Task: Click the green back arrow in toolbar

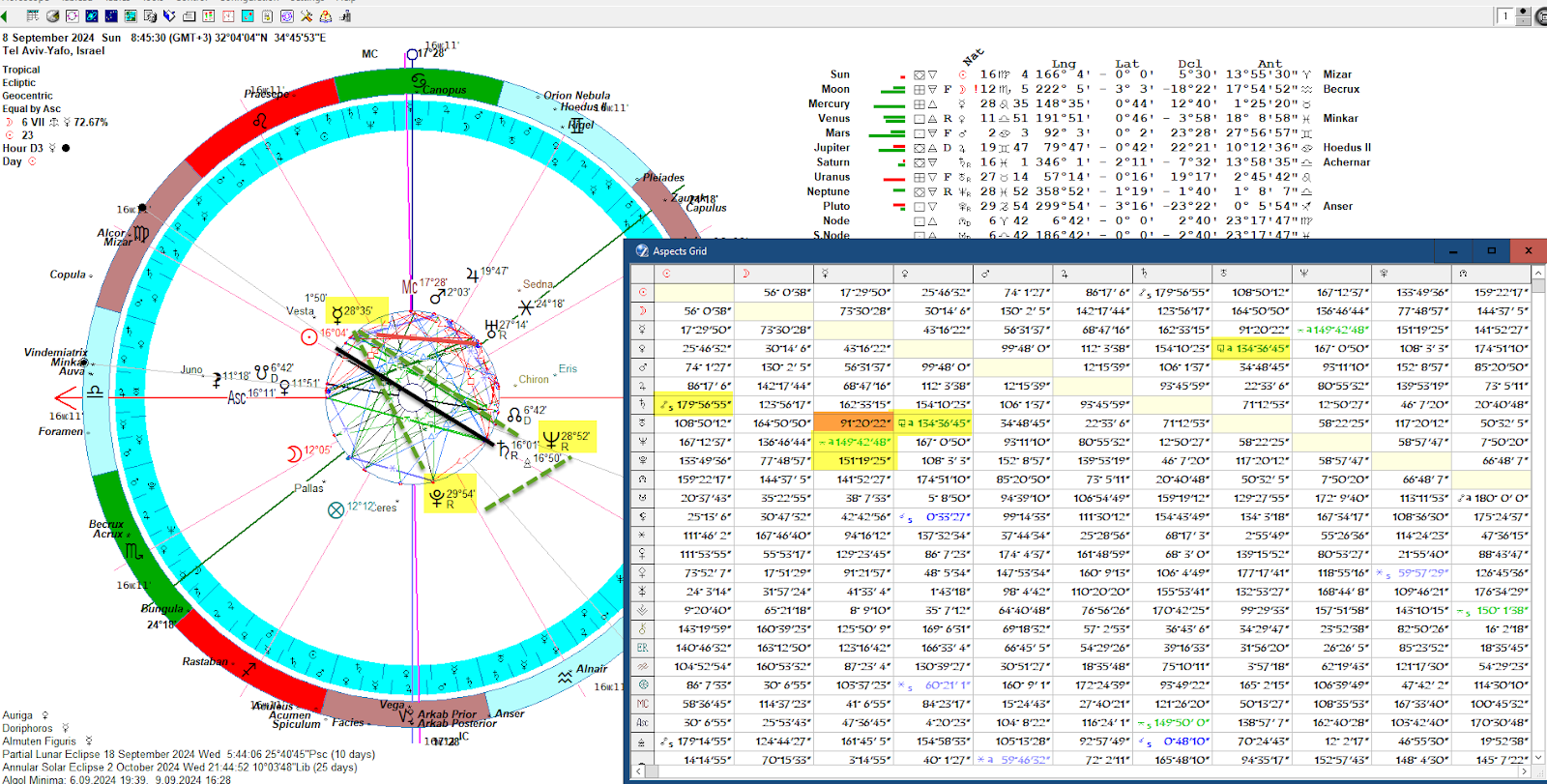Action: point(4,16)
